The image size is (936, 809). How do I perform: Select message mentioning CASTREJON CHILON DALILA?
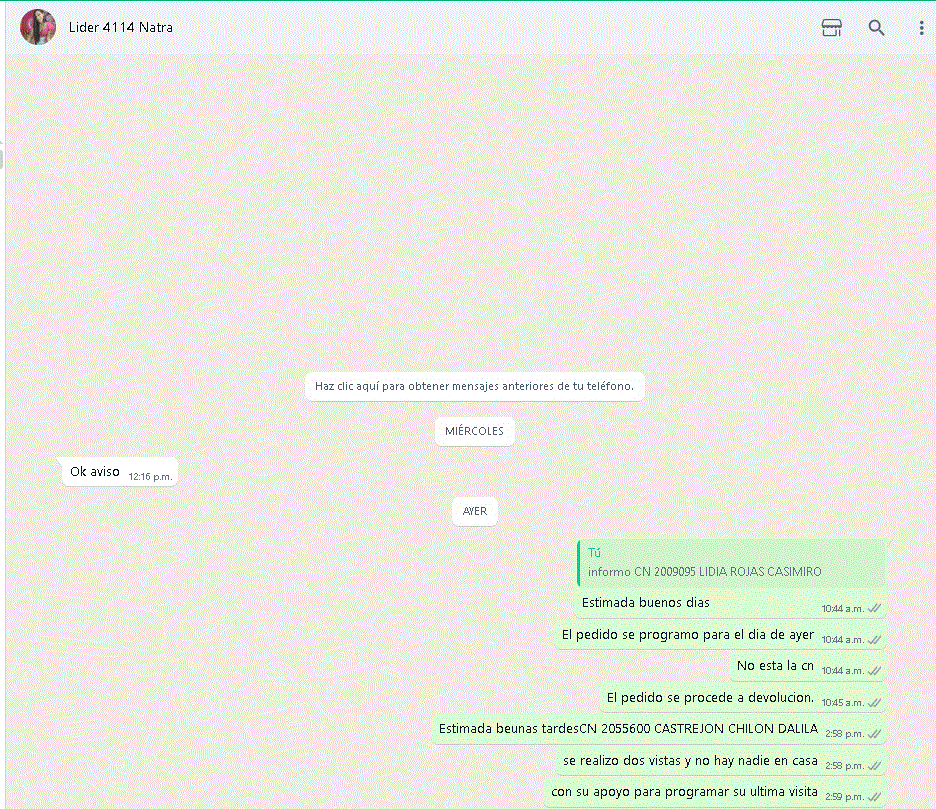pos(628,729)
